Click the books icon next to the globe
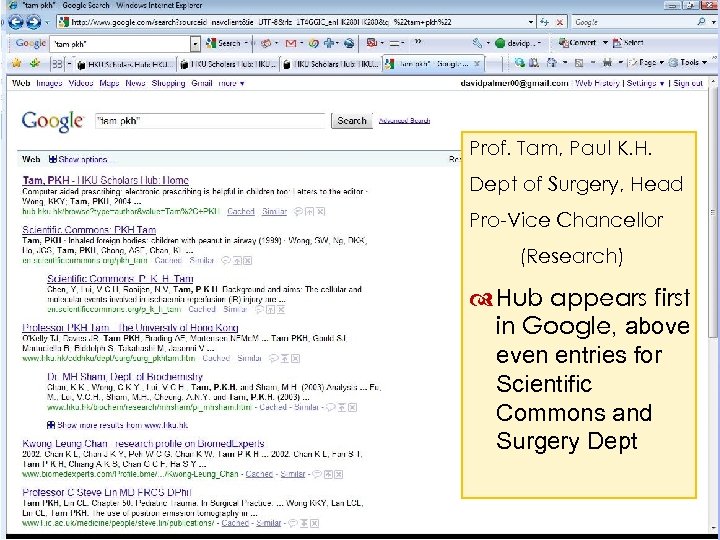This screenshot has width=720, height=540. click(x=534, y=62)
